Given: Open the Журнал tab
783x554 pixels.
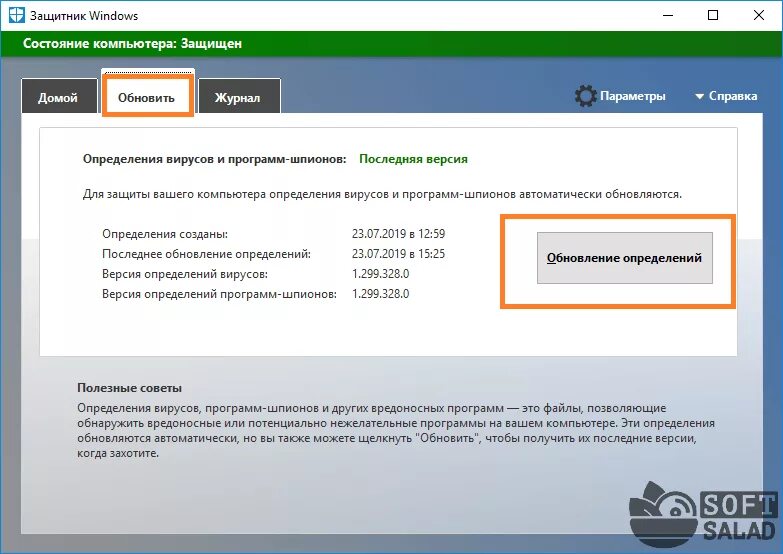Looking at the screenshot, I should (x=239, y=96).
